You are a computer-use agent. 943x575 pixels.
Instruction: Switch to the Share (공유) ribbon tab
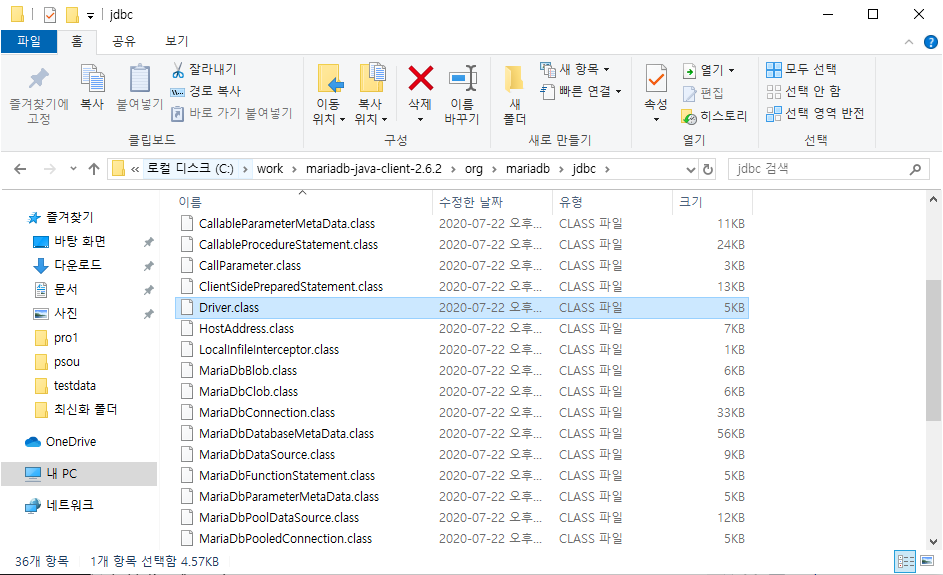(x=124, y=41)
